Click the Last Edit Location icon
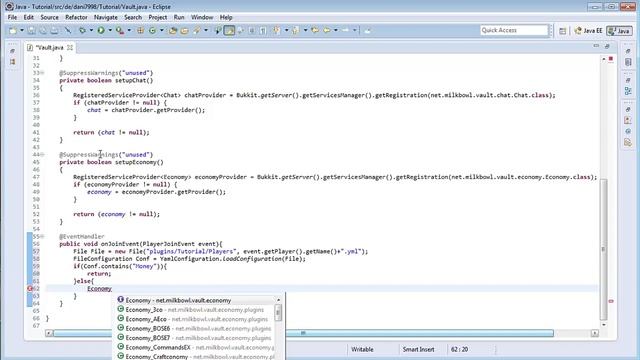Screen dimensions: 640x360 coord(315,31)
